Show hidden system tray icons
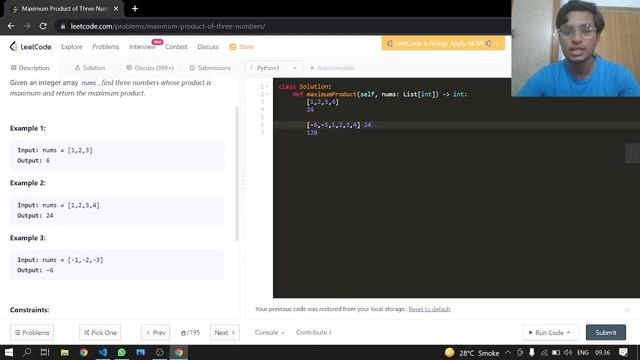Screen dimensions: 640x360 (x=508, y=352)
